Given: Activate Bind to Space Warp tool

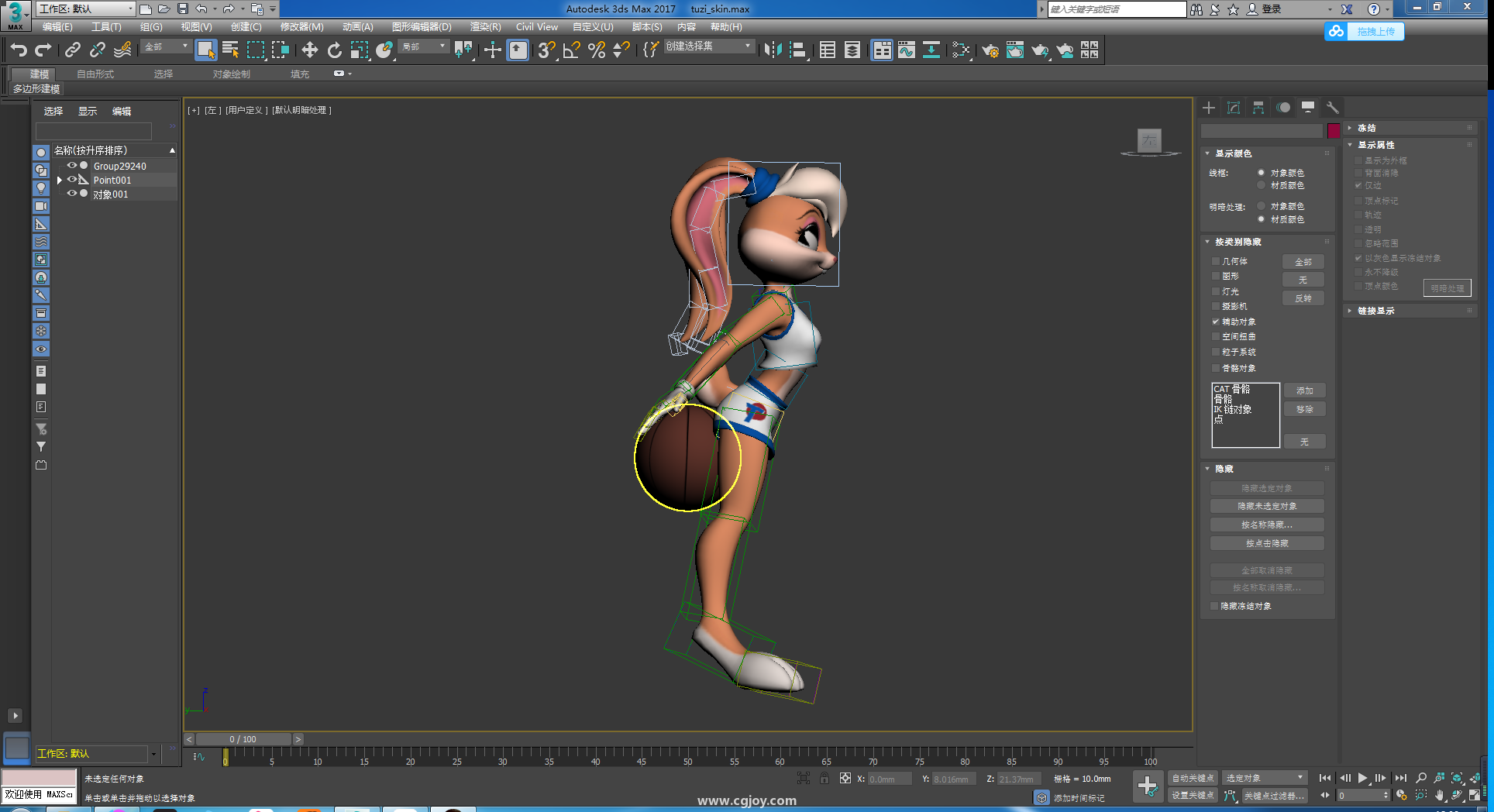Looking at the screenshot, I should (x=122, y=50).
